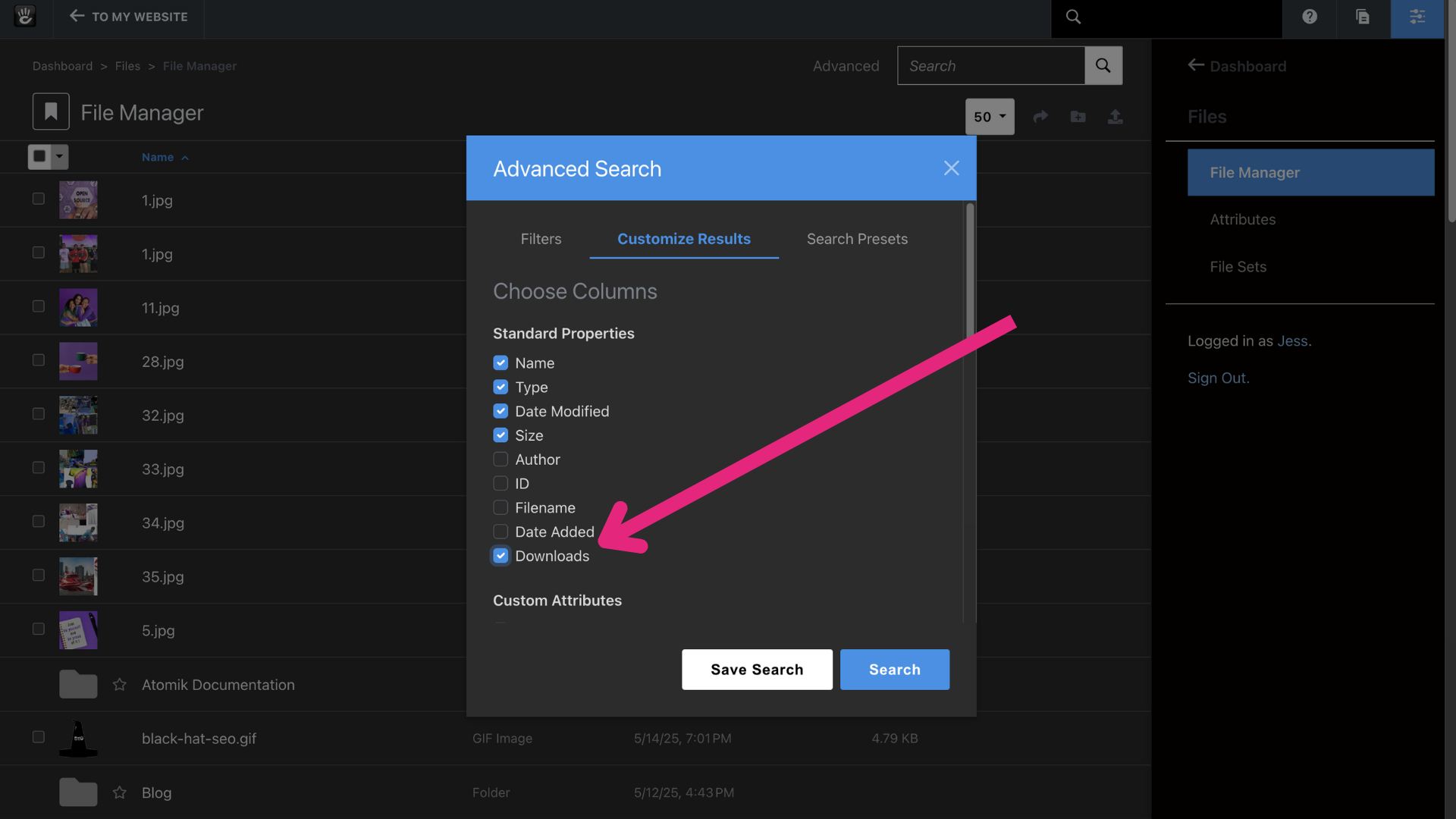Check the Date Added column checkbox
This screenshot has width=1456, height=819.
coord(500,532)
